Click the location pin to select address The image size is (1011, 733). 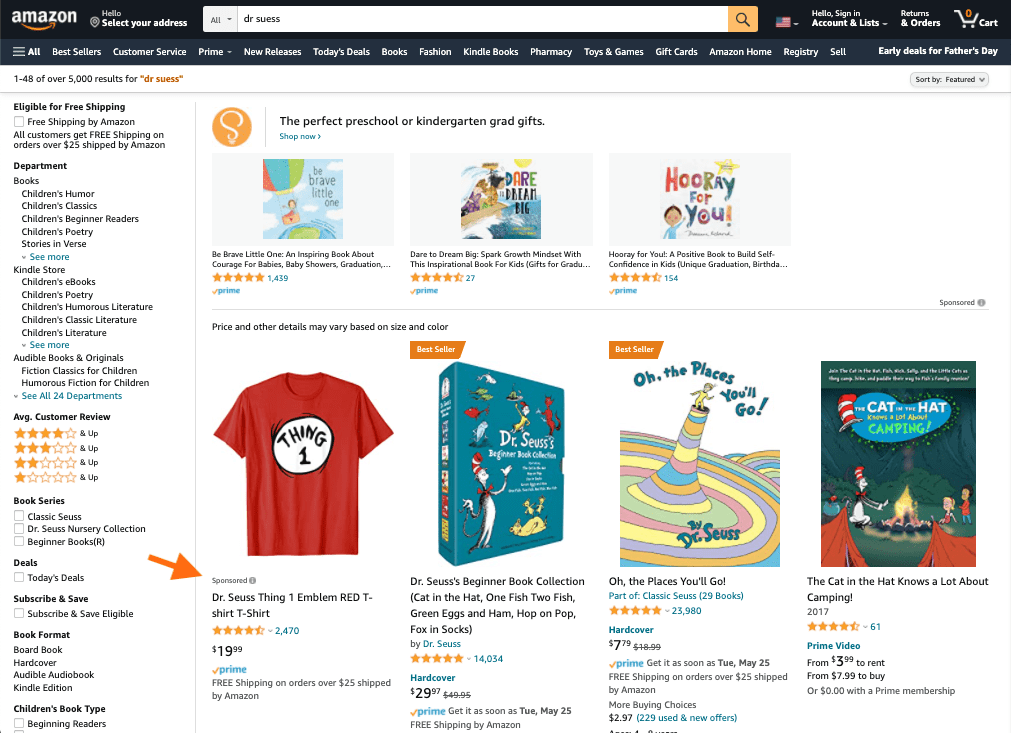tap(95, 22)
